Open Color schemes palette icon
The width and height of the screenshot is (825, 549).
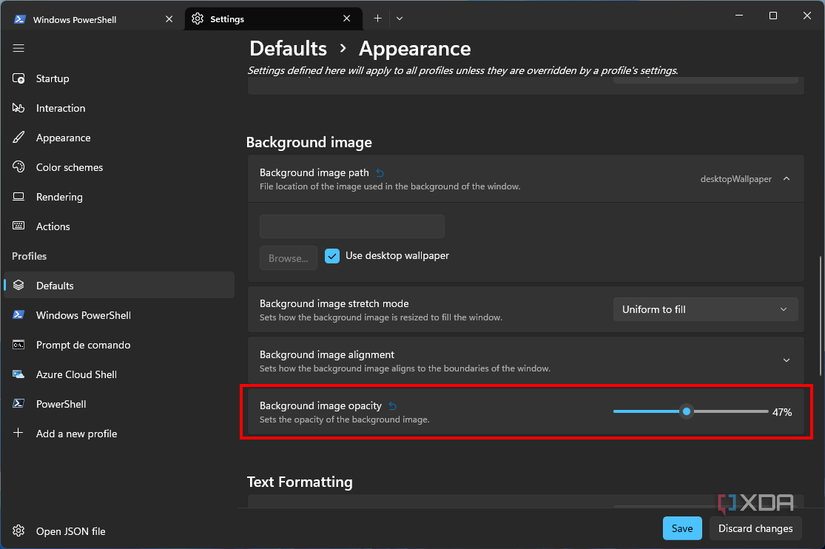coord(18,168)
